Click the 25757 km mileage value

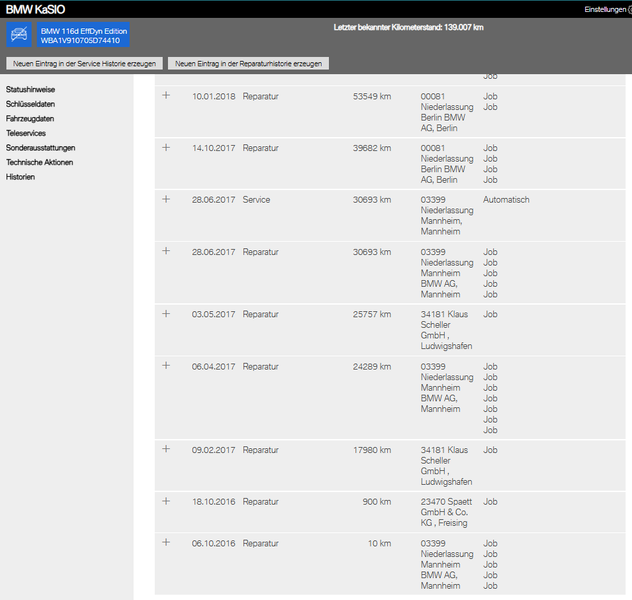372,314
